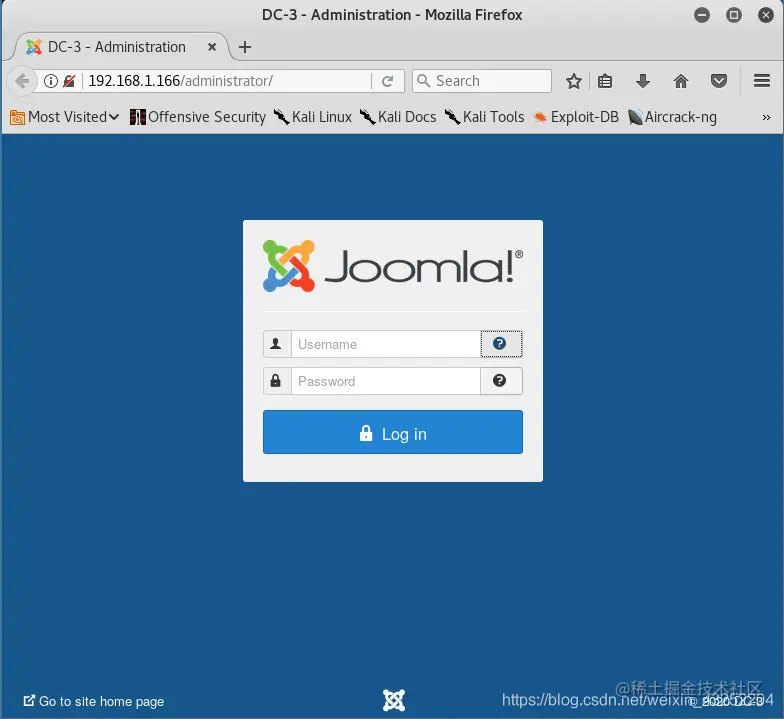784x719 pixels.
Task: Reload the page with the refresh icon
Action: [x=388, y=81]
